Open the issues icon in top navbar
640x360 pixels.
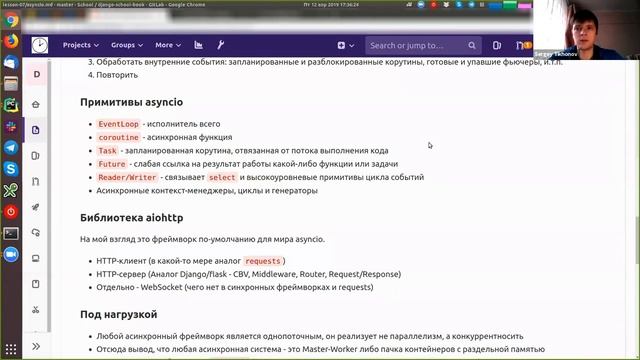[497, 45]
